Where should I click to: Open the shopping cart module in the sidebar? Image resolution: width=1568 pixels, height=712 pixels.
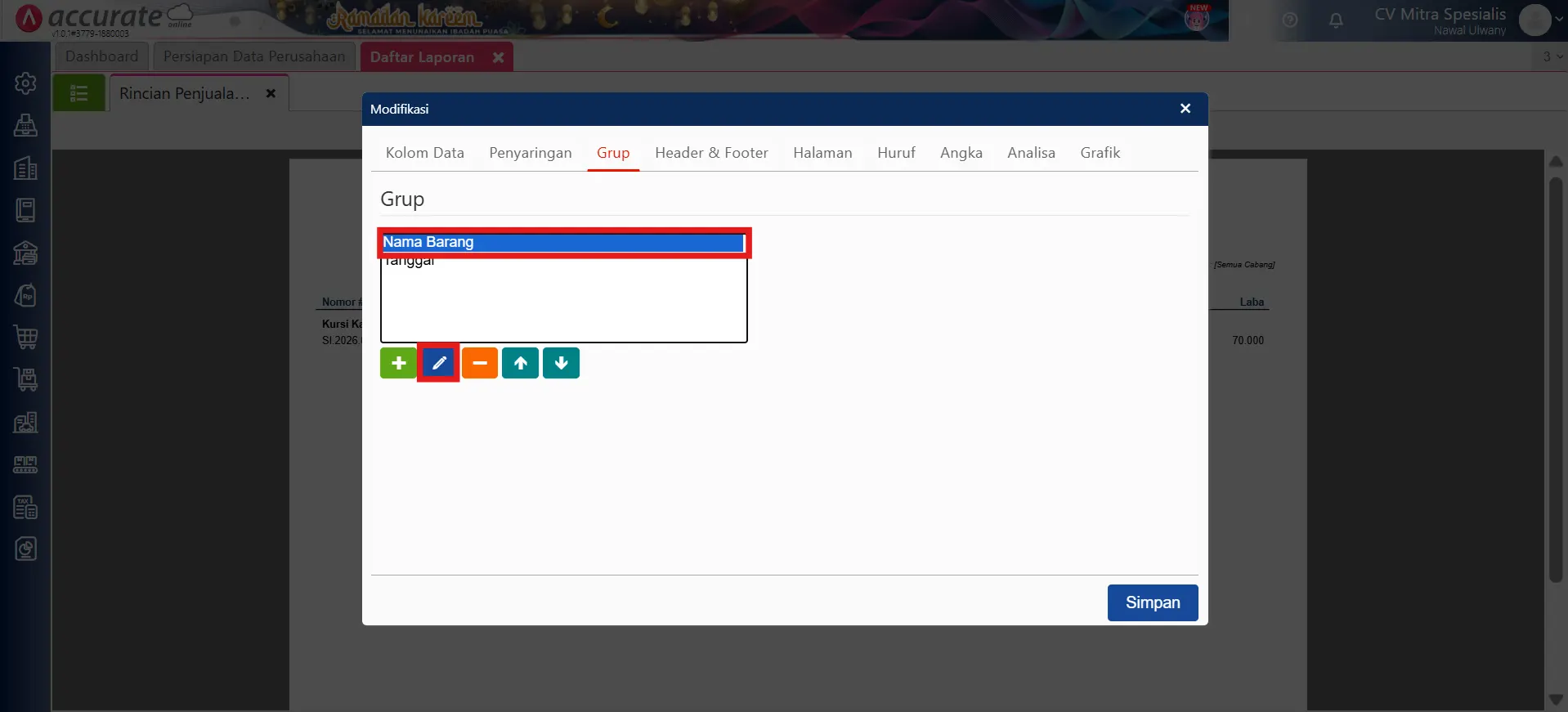coord(25,337)
